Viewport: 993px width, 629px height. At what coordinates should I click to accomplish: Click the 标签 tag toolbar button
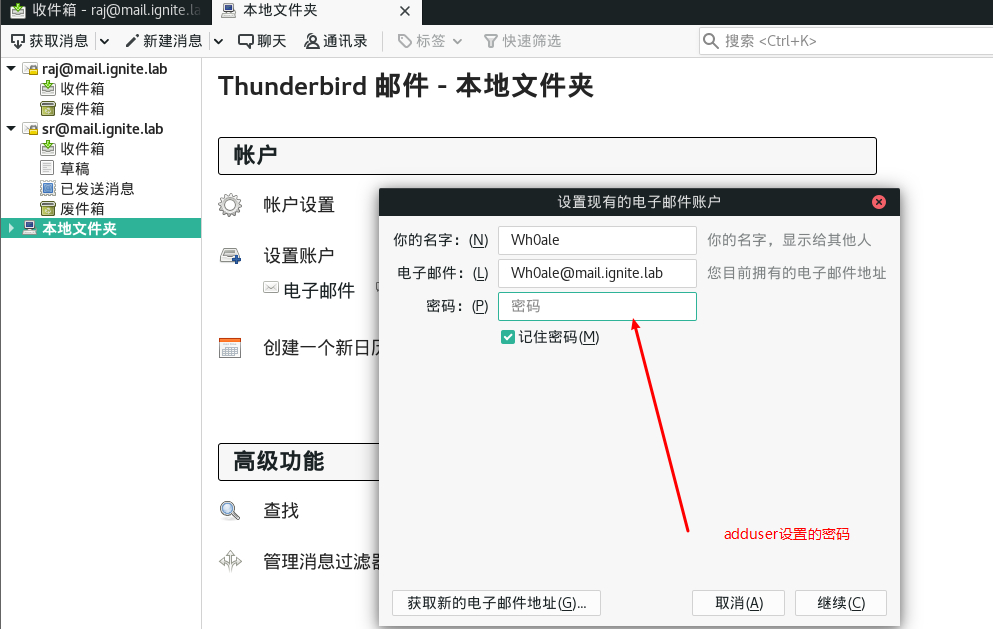(422, 41)
